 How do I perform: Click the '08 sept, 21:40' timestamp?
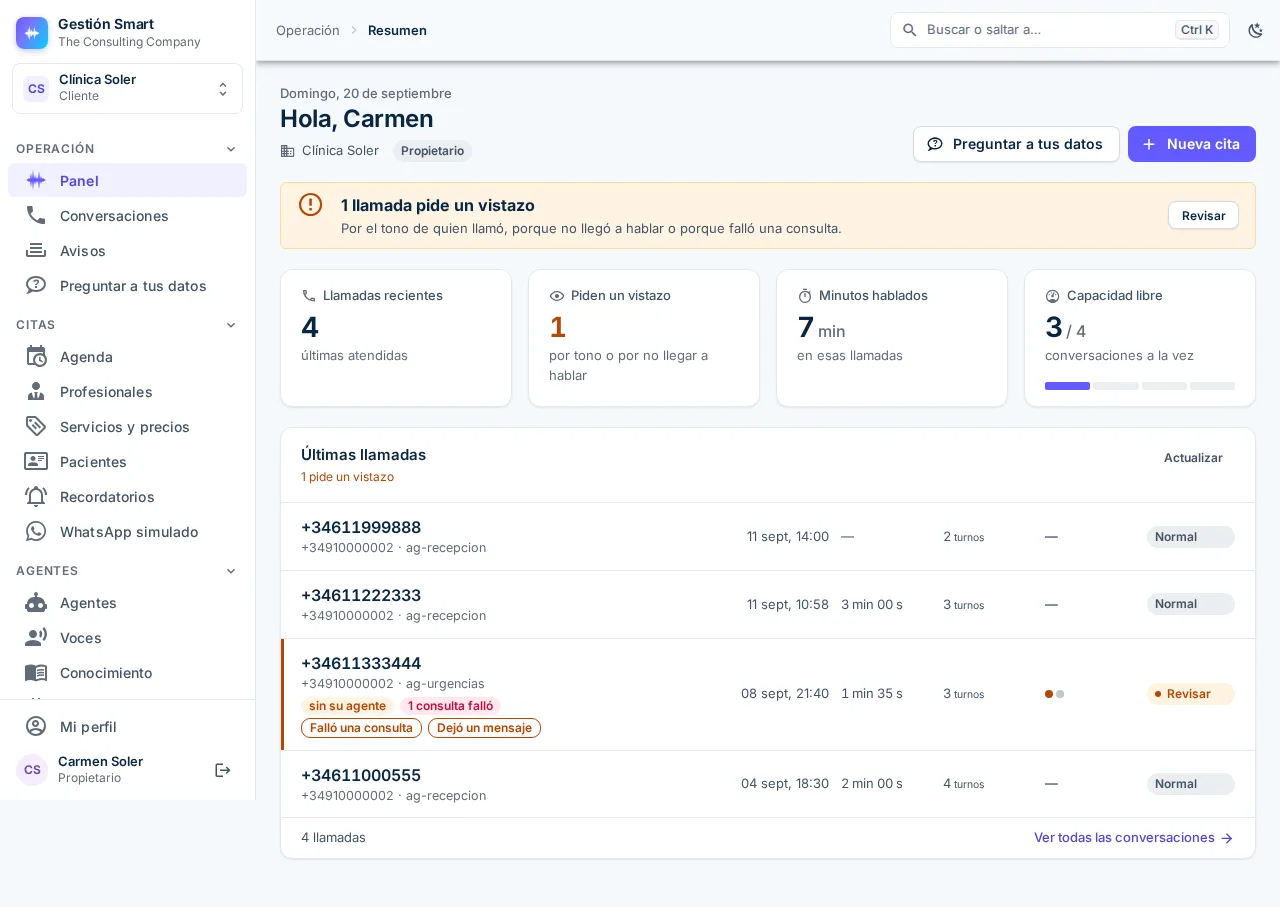pos(785,694)
